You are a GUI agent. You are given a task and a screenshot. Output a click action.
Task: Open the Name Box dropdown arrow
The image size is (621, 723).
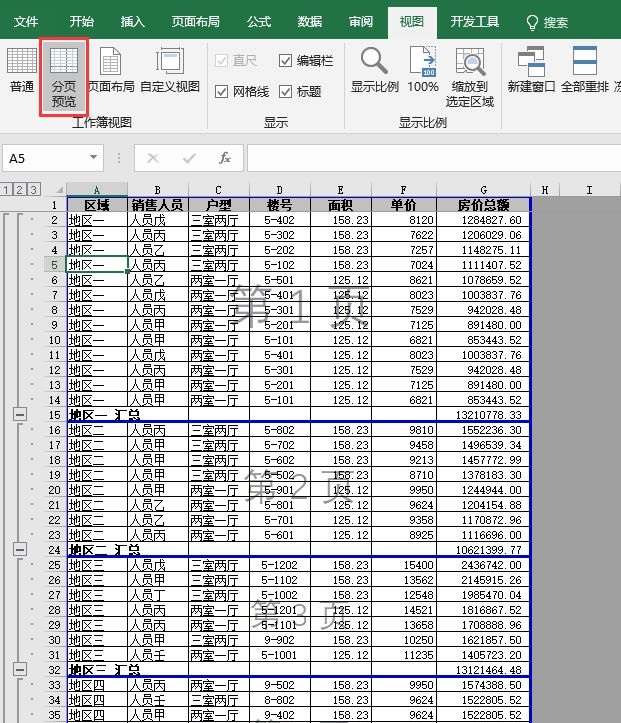point(94,158)
